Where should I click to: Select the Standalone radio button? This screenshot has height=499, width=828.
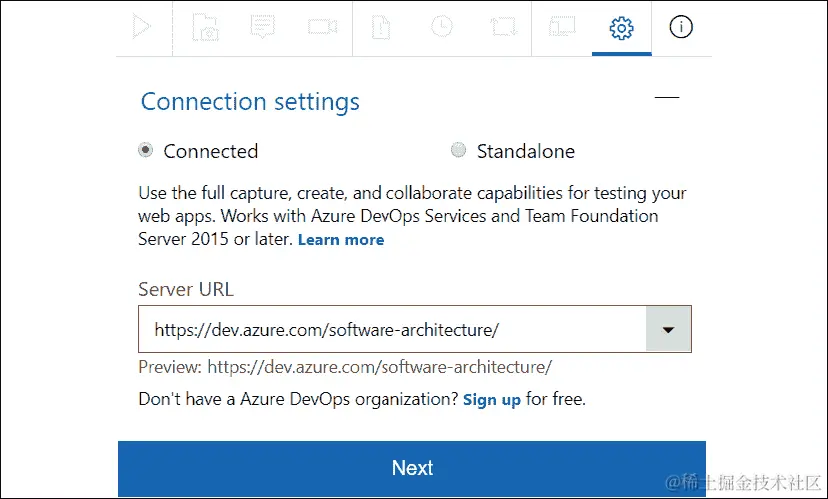(458, 150)
